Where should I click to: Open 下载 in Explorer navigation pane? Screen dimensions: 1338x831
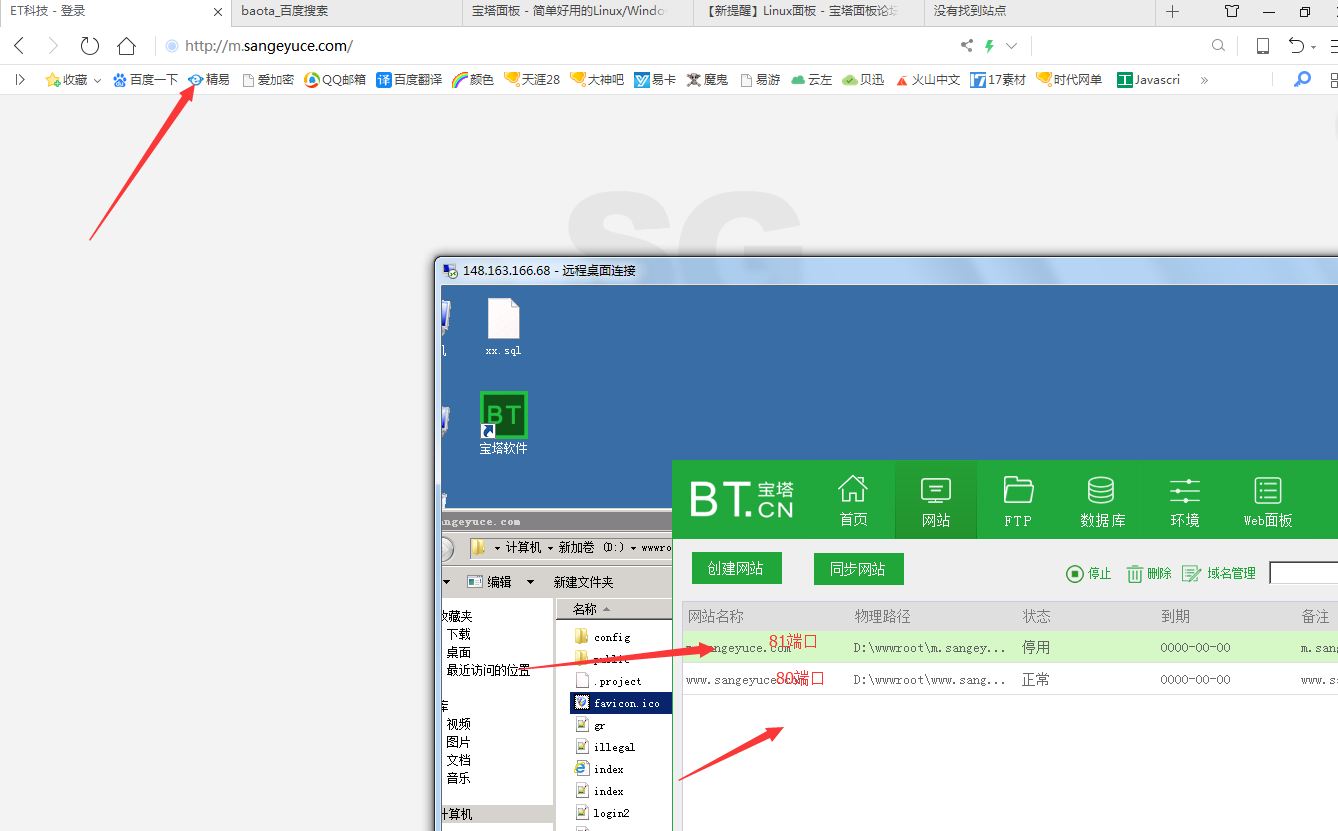click(458, 634)
